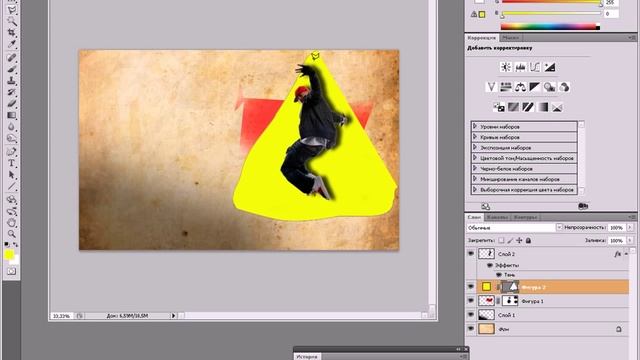This screenshot has width=640, height=360.
Task: Switch to the Контуры tab
Action: tap(525, 217)
